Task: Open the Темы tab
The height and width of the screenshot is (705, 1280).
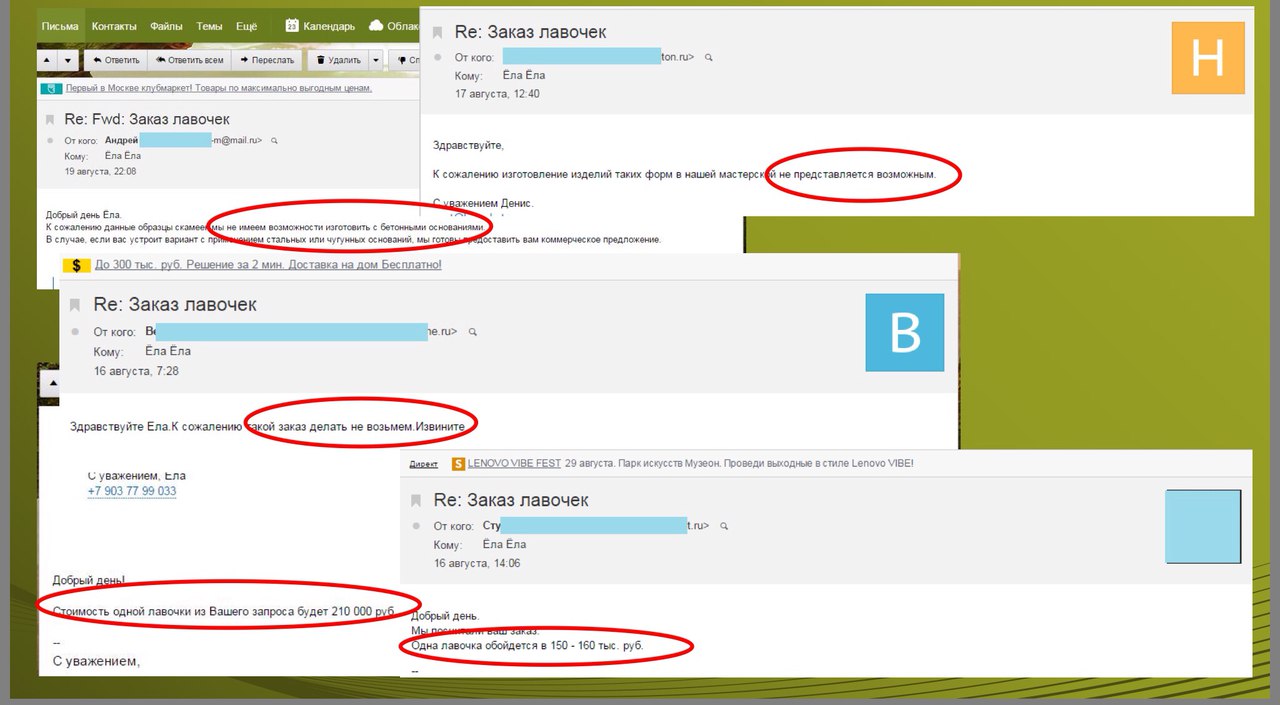Action: (x=210, y=26)
